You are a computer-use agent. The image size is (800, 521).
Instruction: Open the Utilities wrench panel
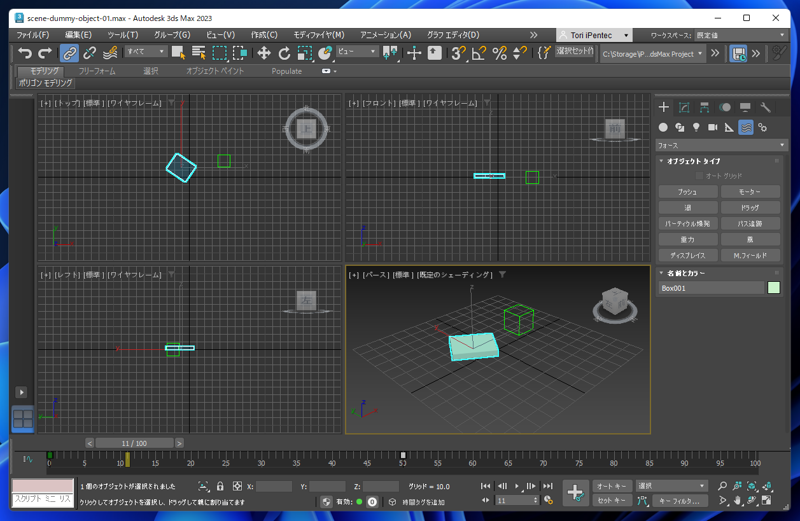(x=766, y=107)
